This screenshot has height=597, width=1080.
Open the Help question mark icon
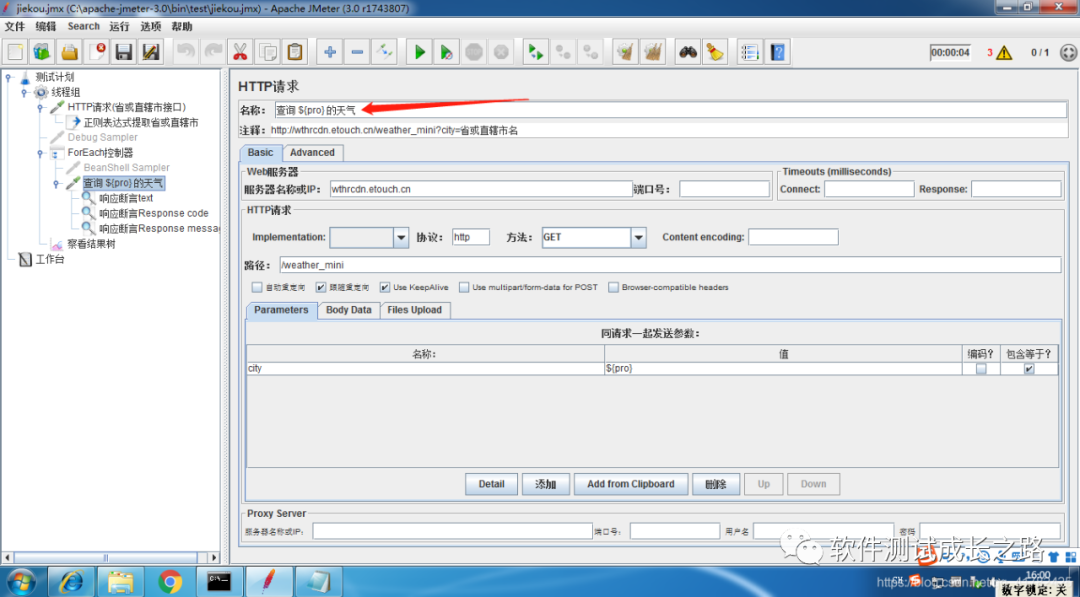pos(778,52)
